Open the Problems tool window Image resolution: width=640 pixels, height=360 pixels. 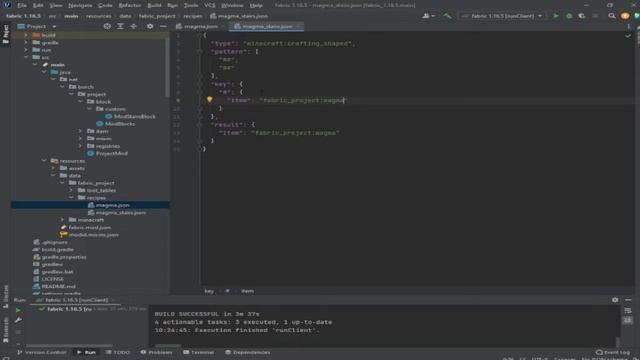pos(156,352)
